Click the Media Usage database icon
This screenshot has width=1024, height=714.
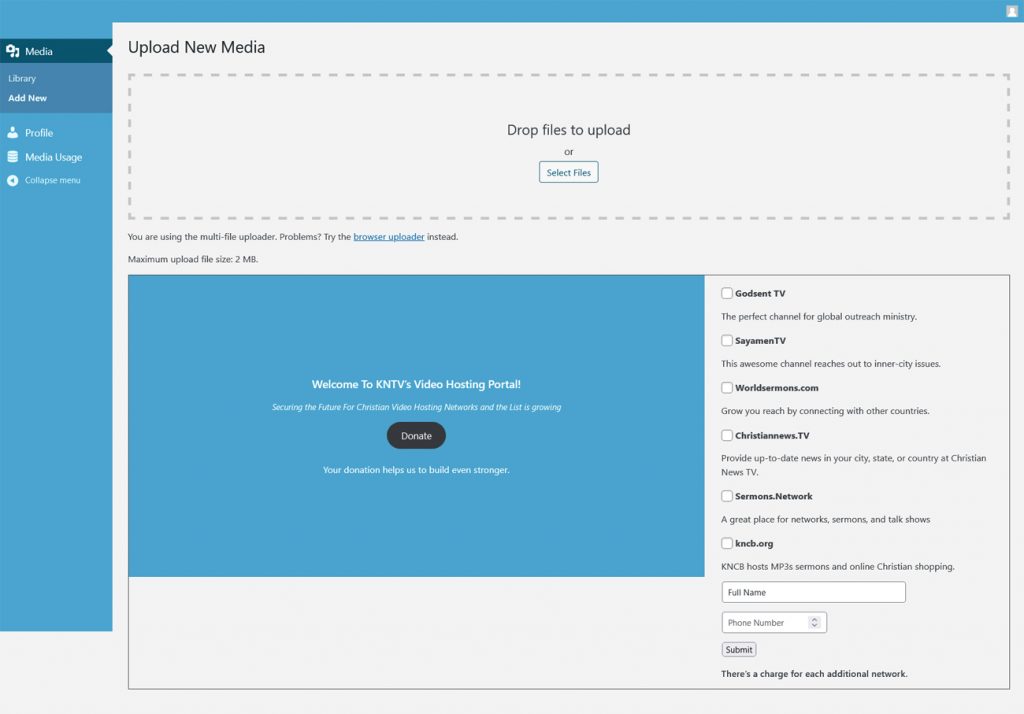13,157
